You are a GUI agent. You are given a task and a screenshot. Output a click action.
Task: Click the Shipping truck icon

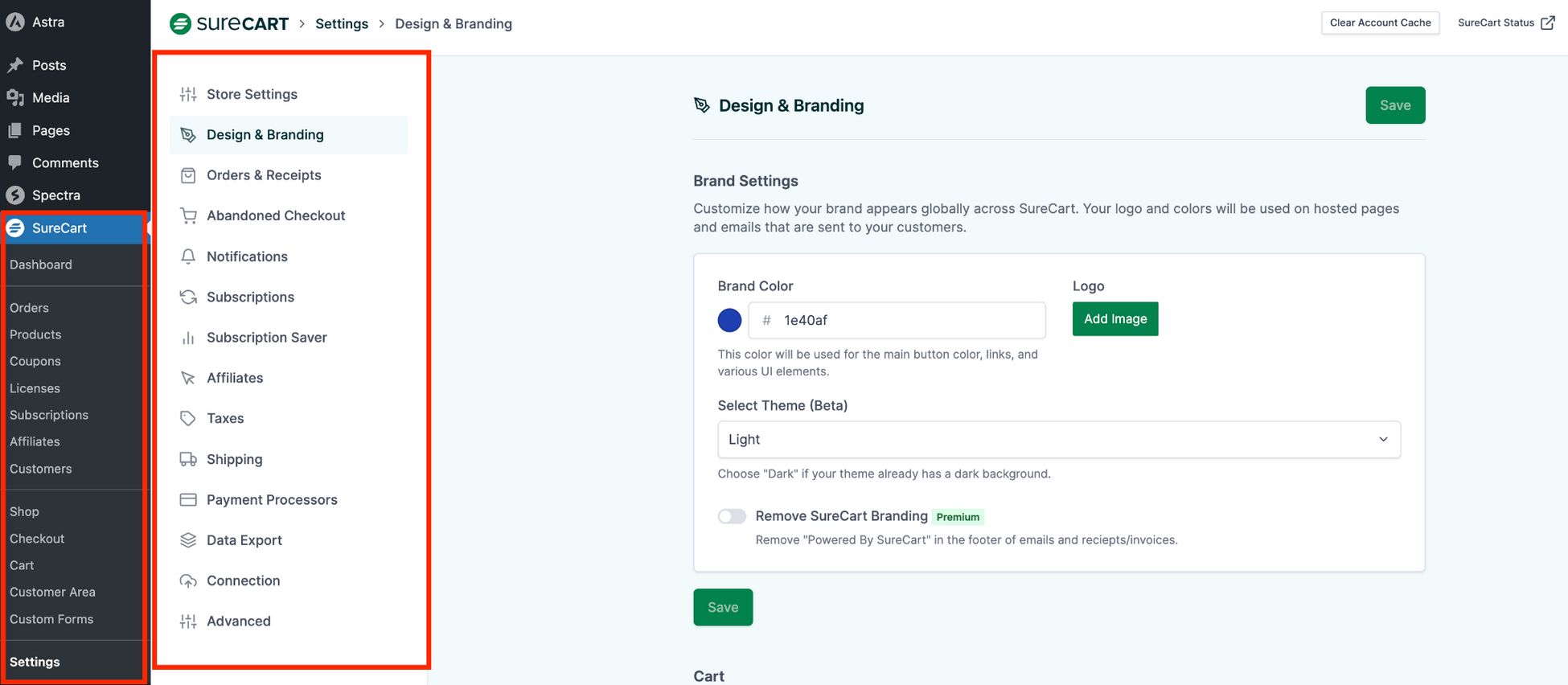(x=188, y=459)
